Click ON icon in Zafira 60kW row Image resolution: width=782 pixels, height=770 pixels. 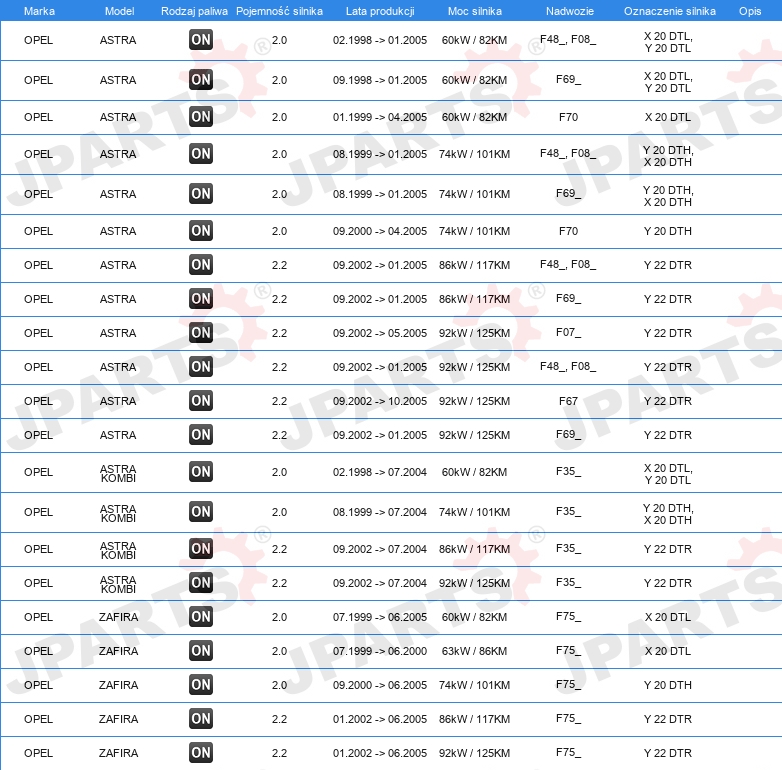click(201, 616)
